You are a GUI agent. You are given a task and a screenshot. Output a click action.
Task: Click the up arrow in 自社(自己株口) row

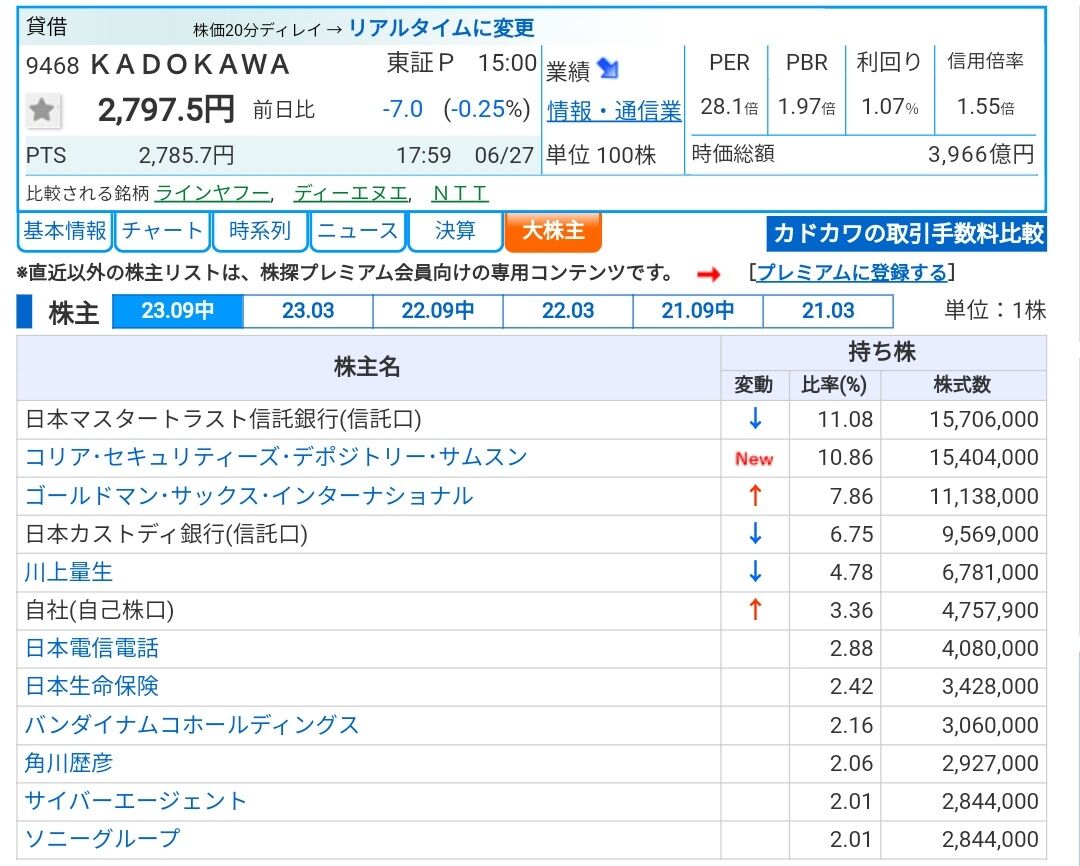(x=755, y=610)
